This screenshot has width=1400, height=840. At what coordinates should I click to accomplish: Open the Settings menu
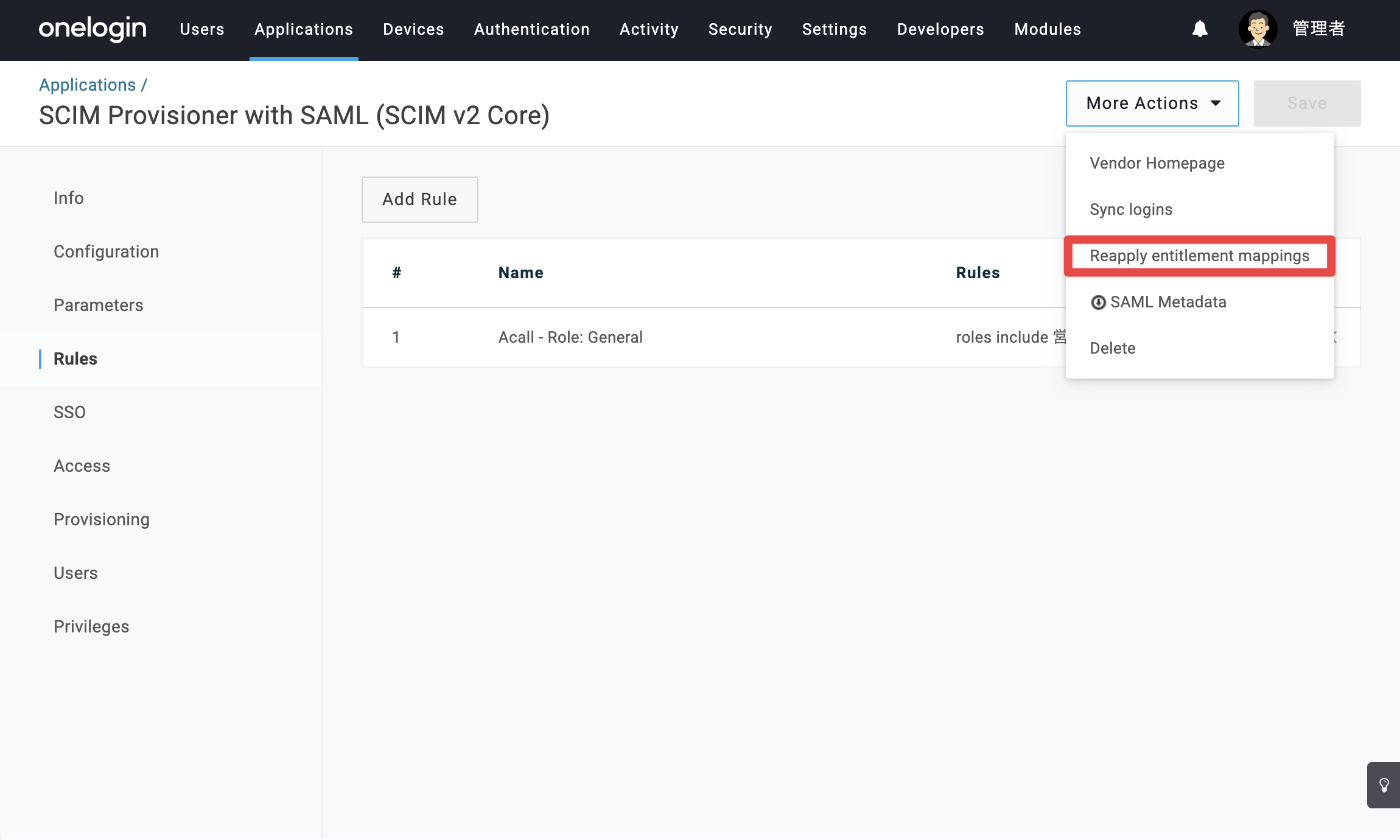point(835,29)
